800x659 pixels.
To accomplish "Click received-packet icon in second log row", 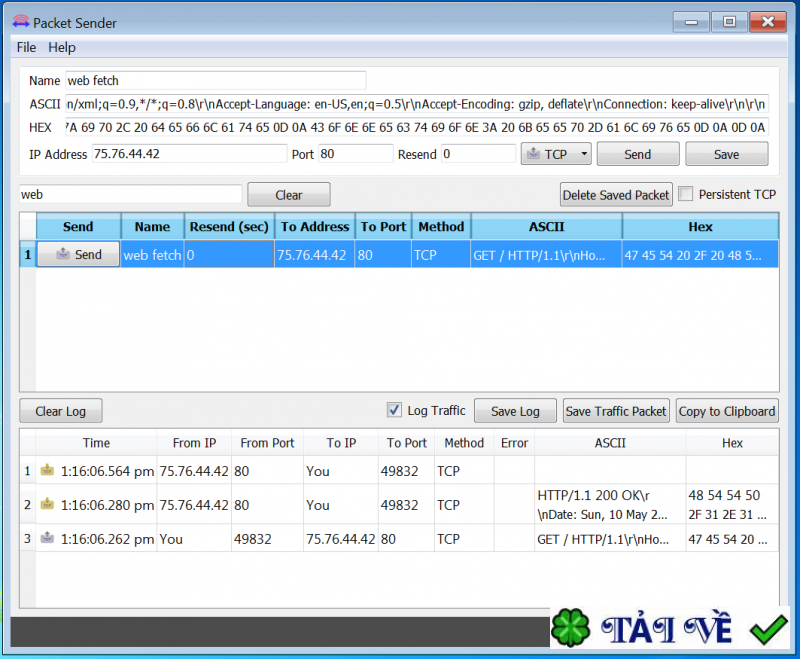I will click(x=47, y=504).
